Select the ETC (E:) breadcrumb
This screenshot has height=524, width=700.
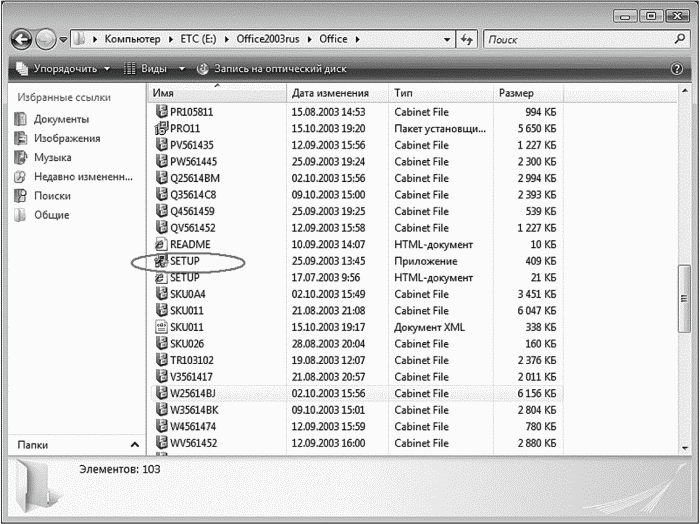[198, 39]
